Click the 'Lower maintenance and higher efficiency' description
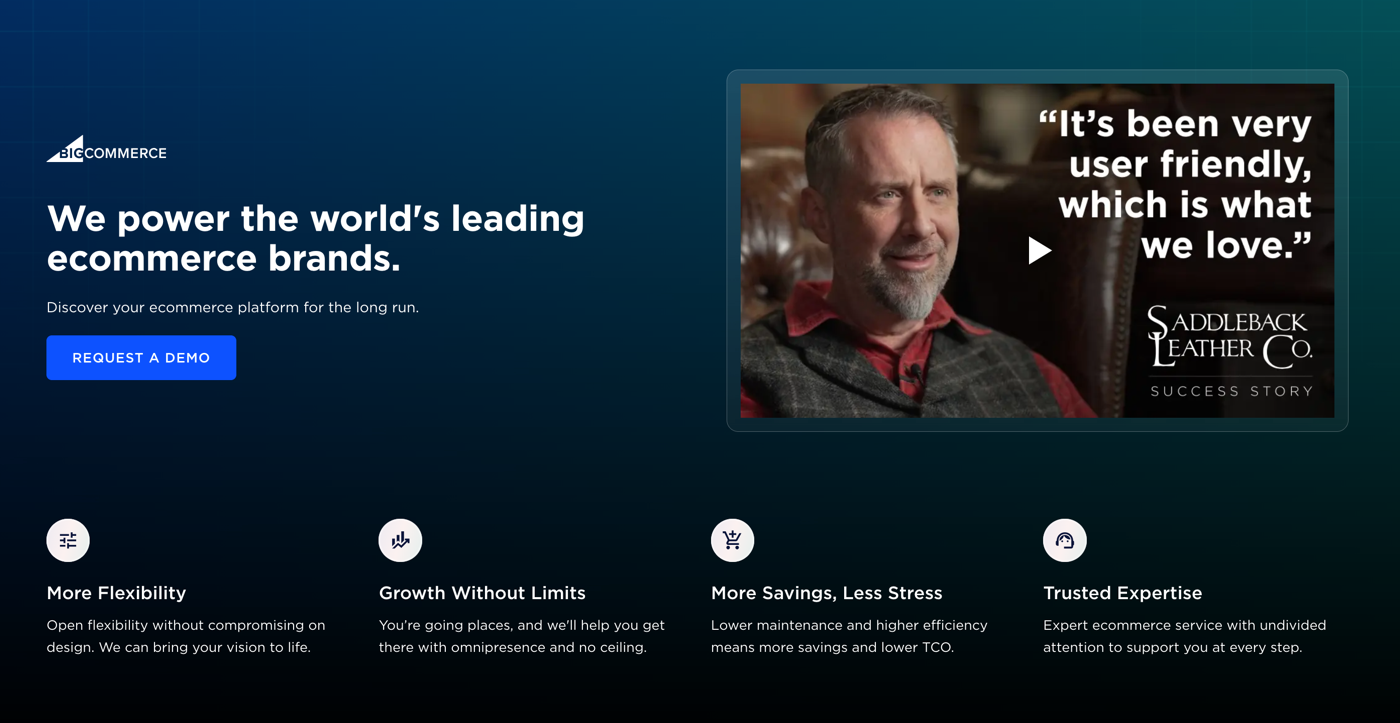This screenshot has height=723, width=1400. 849,636
